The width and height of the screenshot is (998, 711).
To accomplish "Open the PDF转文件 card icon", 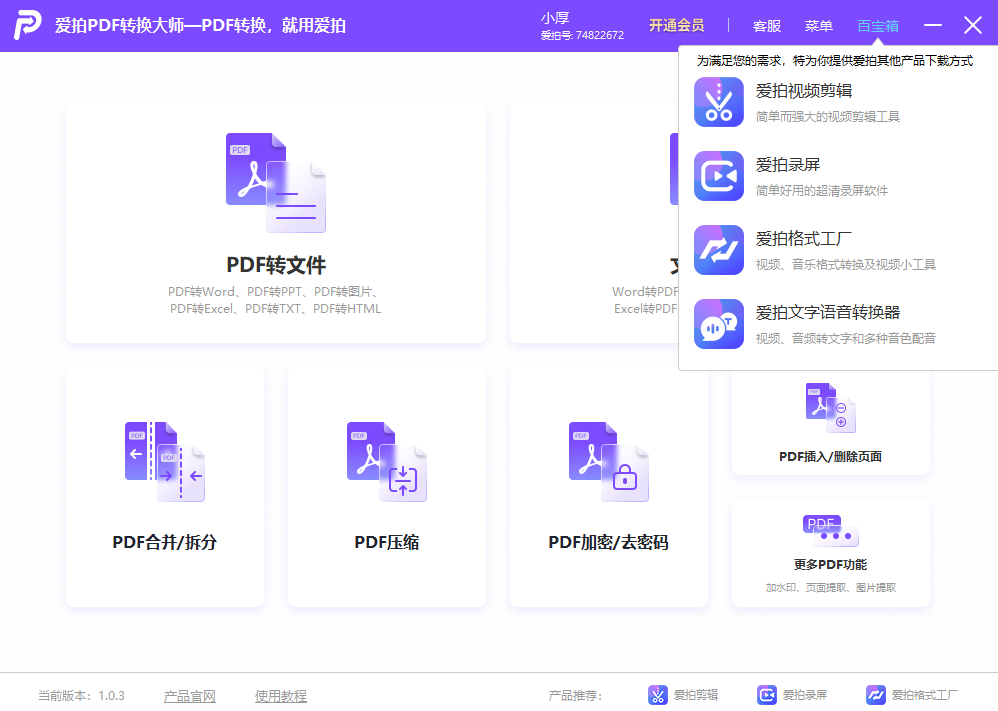I will coord(276,183).
